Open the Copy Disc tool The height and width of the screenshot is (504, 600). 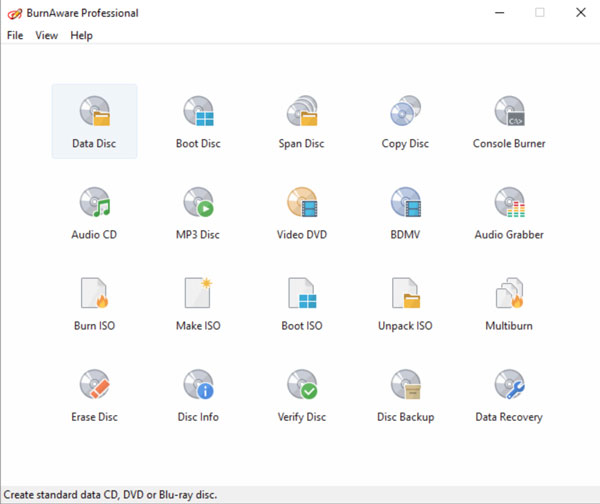coord(405,121)
